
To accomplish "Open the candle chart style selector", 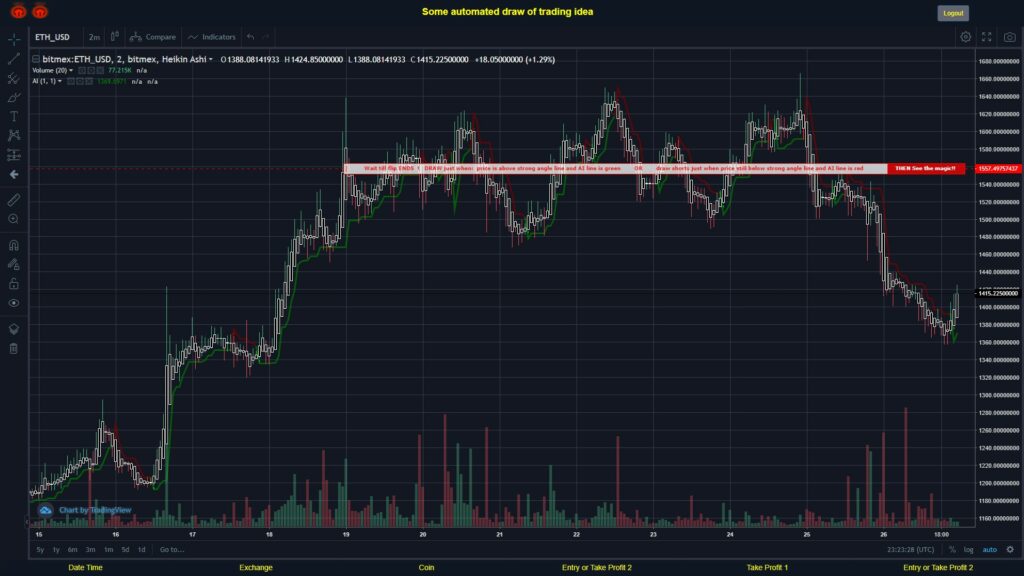I will tap(114, 37).
